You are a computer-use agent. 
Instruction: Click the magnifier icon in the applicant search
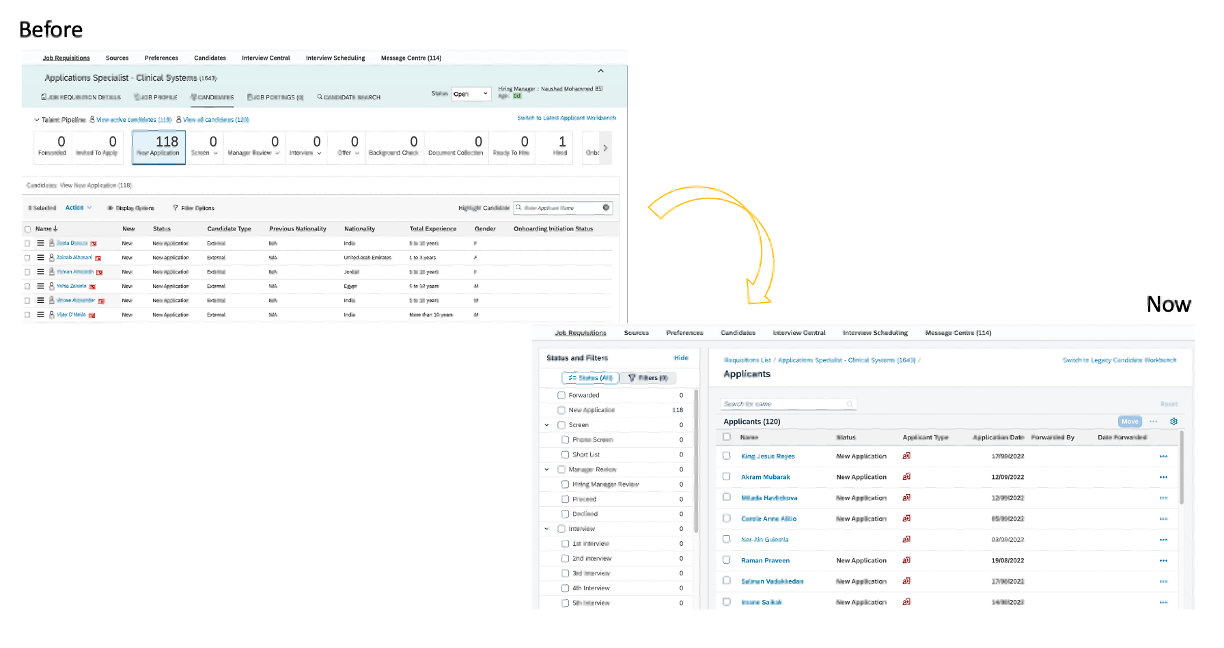click(x=850, y=403)
